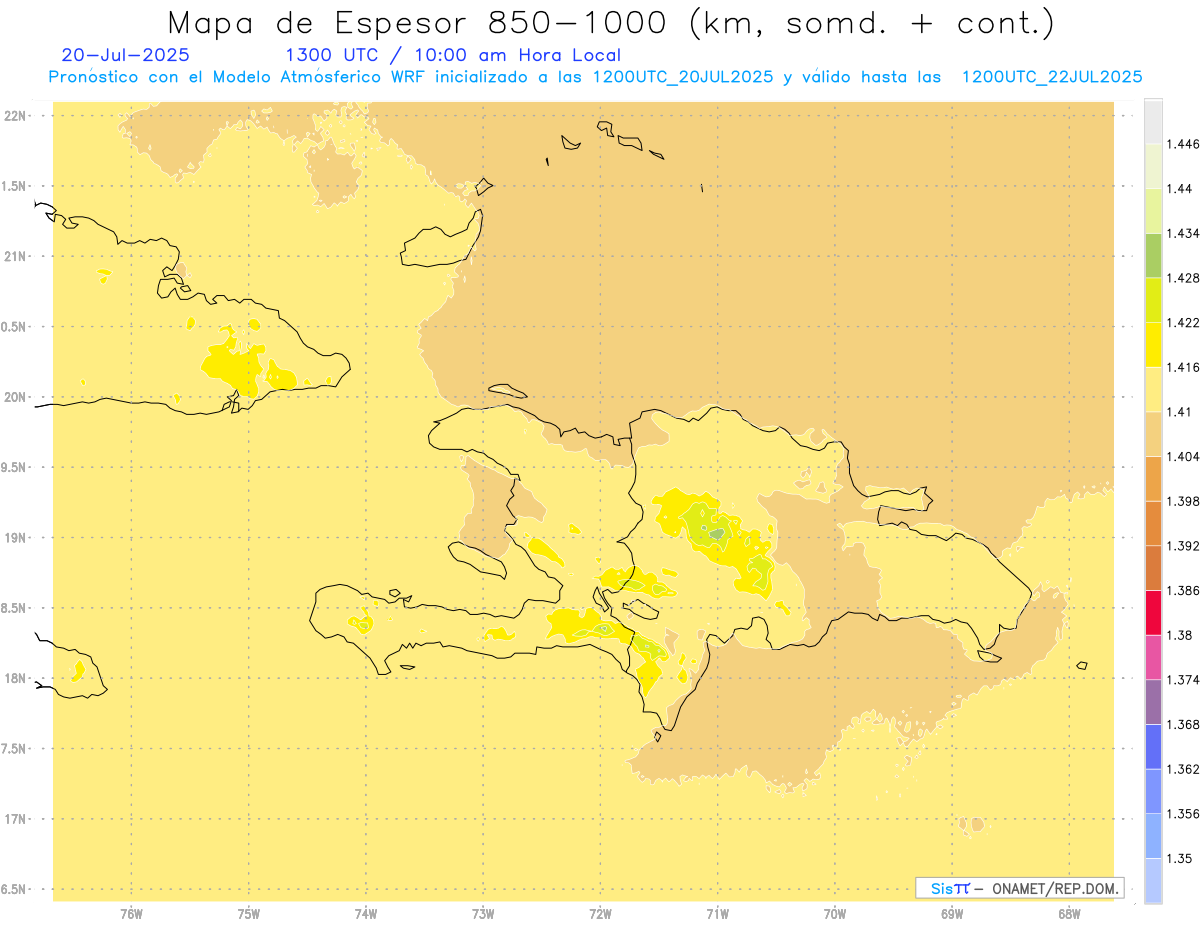Click the '68W' longitude label
1200x927 pixels.
(1069, 913)
